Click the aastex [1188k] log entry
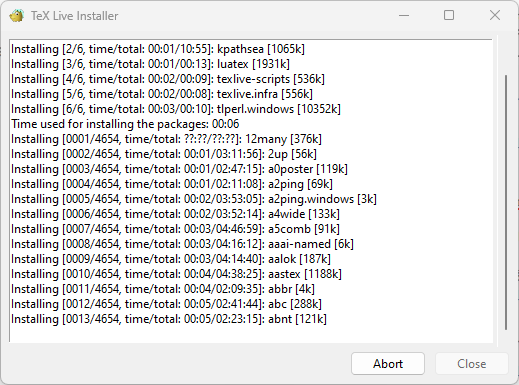 point(176,274)
